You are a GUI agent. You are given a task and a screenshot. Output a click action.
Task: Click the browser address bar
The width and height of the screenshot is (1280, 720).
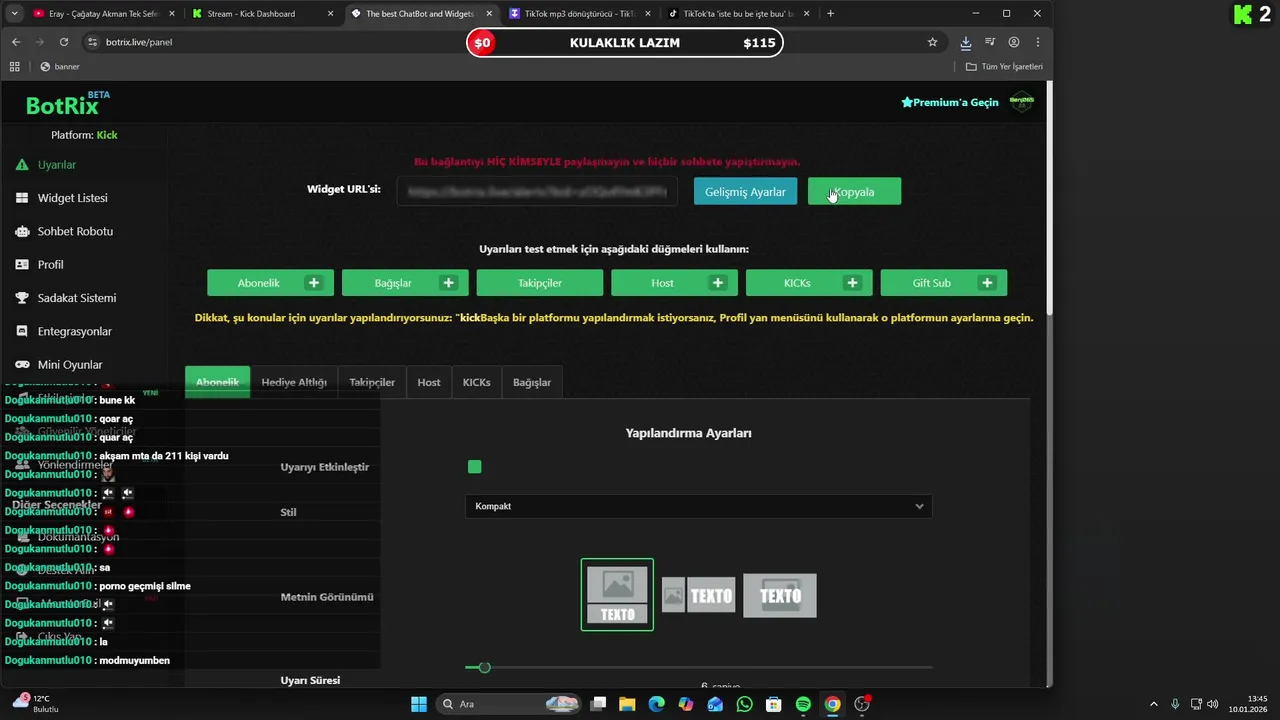tap(510, 42)
